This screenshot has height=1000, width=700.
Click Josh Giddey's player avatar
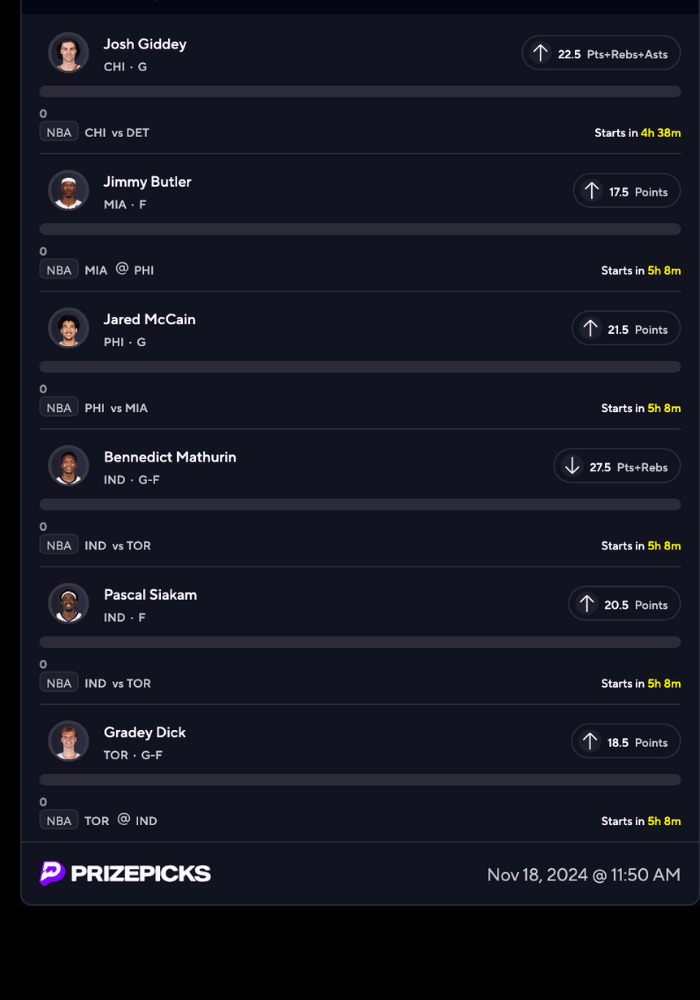coord(68,53)
